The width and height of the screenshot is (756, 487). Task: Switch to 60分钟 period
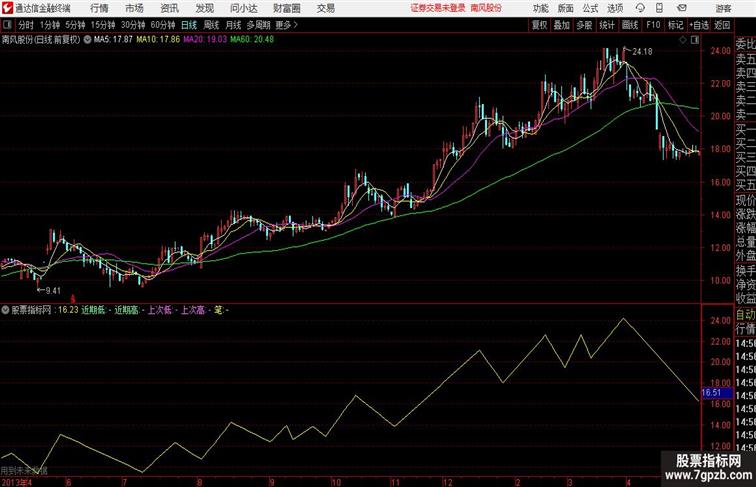click(163, 25)
